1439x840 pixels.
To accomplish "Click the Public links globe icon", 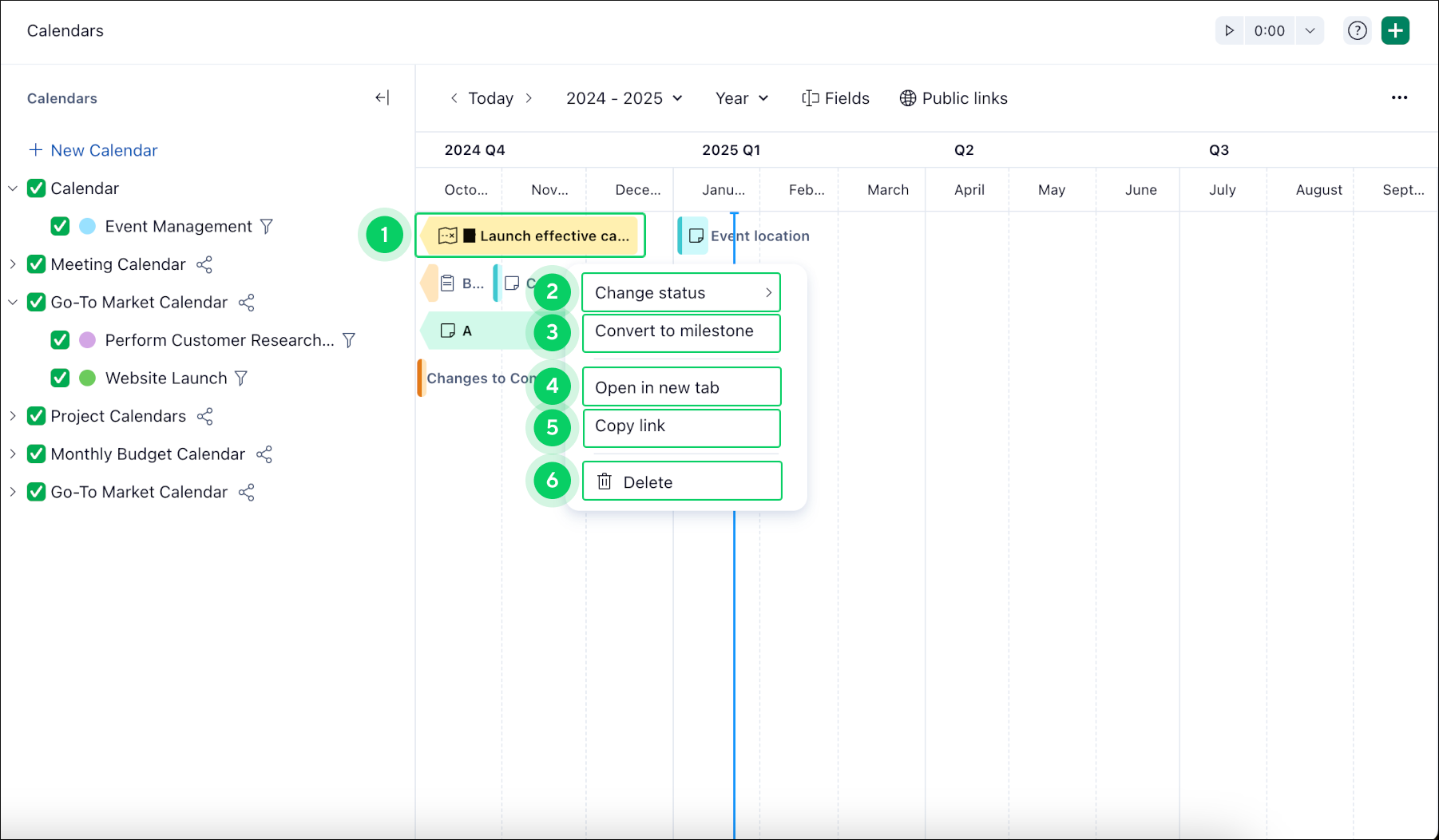I will tap(906, 97).
